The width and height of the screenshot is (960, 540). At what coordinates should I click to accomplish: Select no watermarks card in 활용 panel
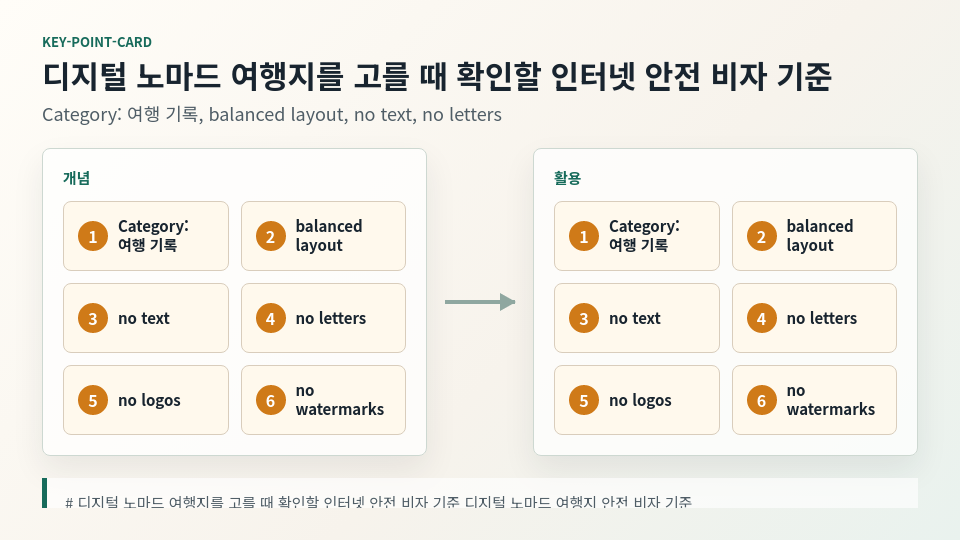pos(814,400)
